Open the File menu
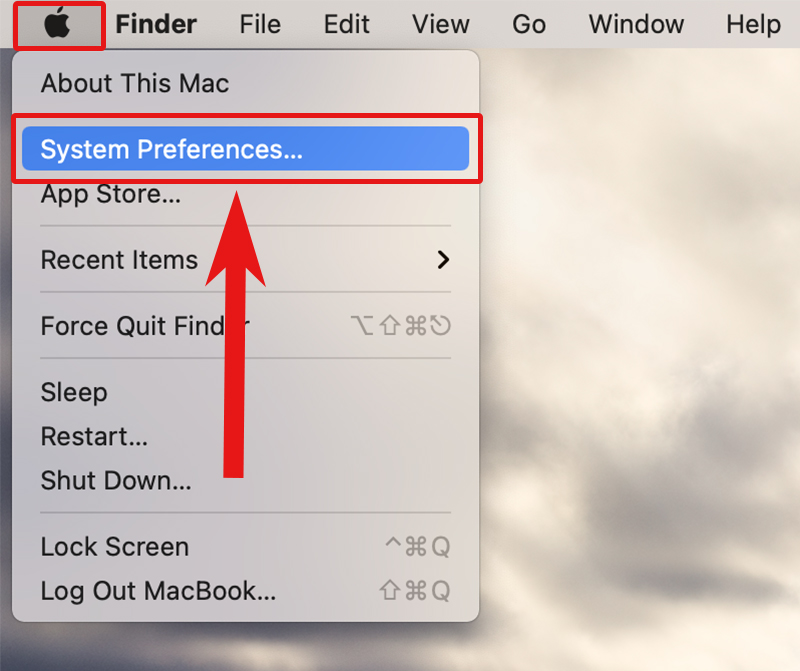This screenshot has width=800, height=671. click(260, 24)
